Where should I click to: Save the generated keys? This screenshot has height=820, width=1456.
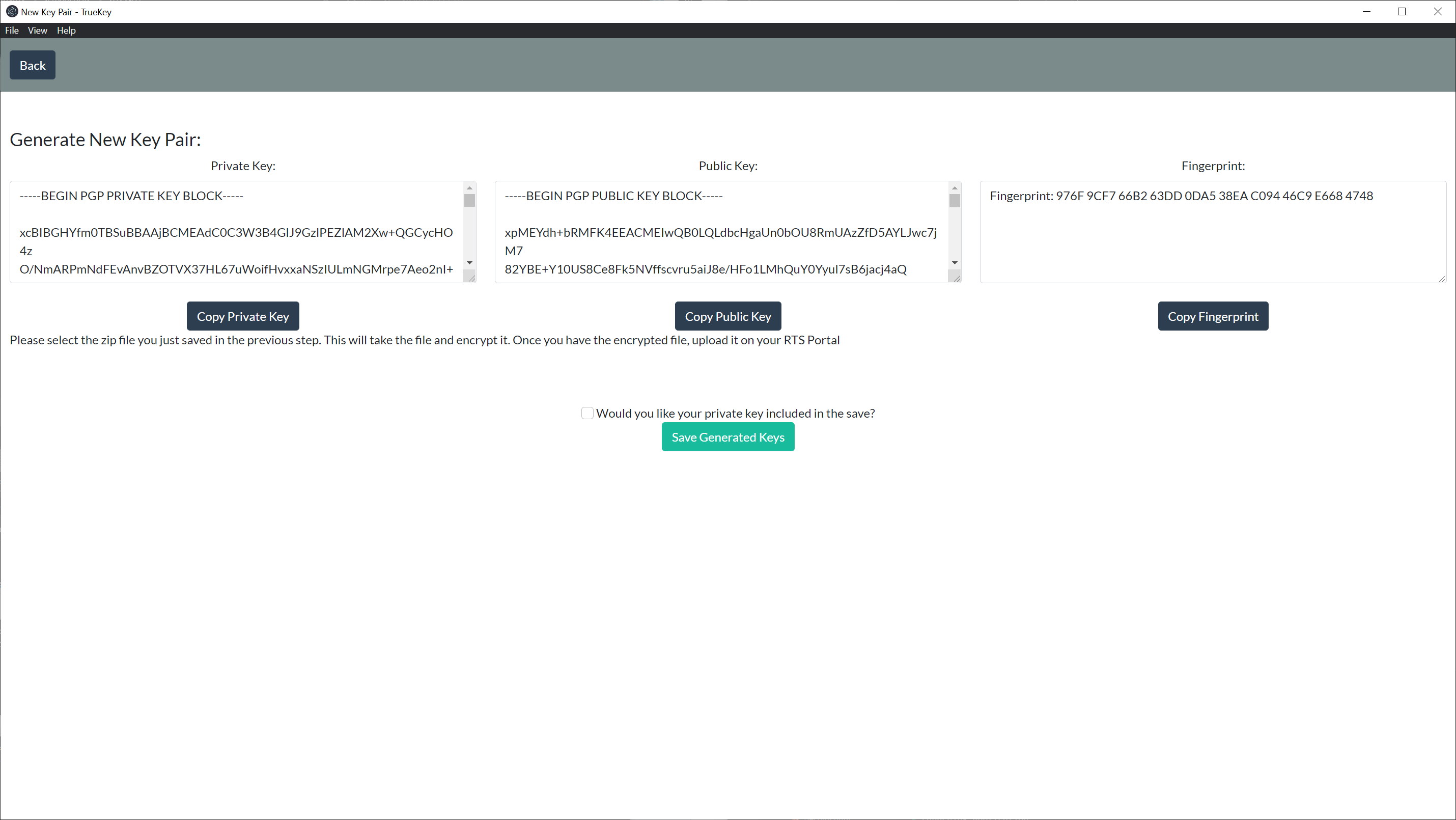[727, 437]
